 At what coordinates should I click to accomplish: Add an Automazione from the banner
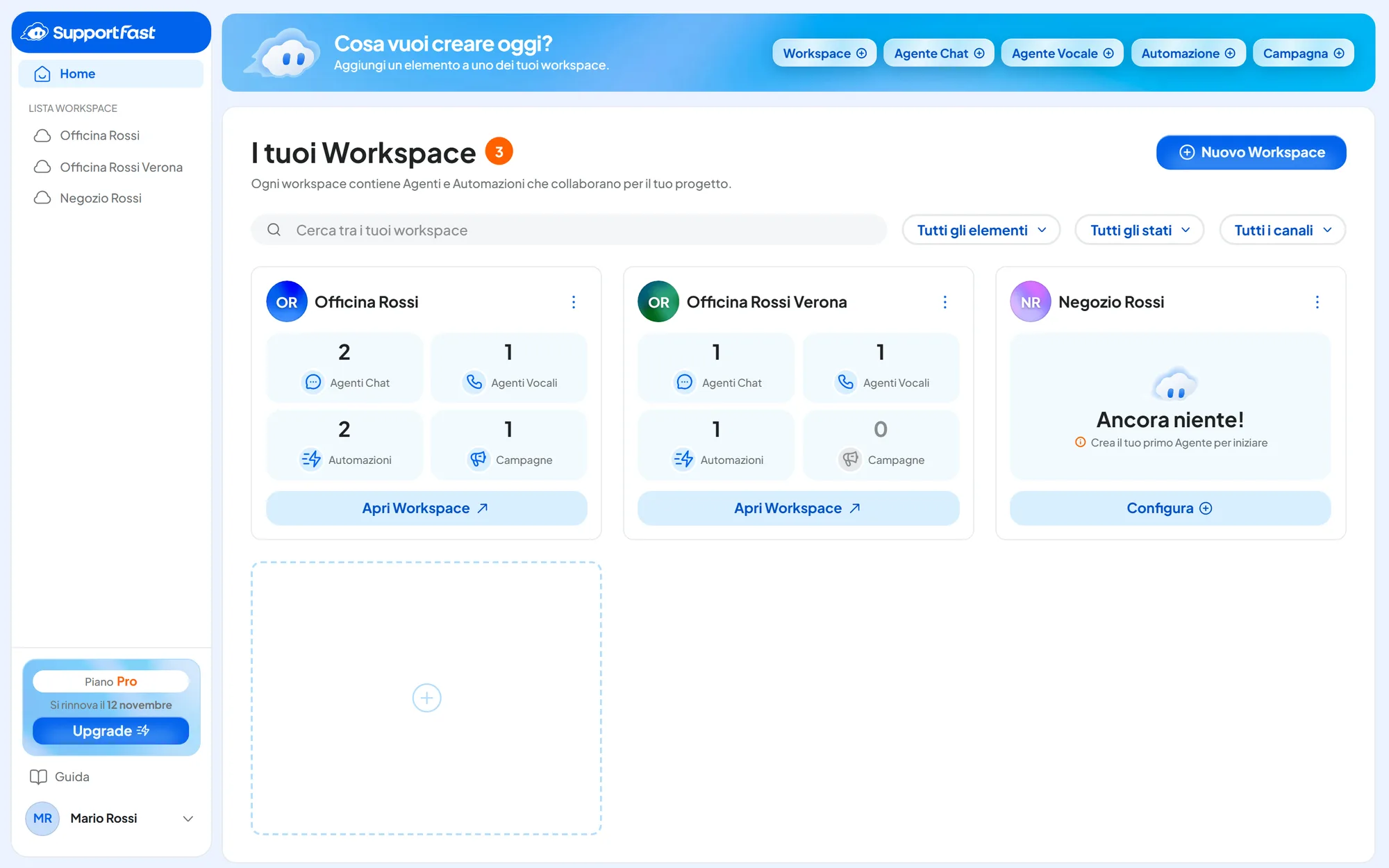(1188, 53)
